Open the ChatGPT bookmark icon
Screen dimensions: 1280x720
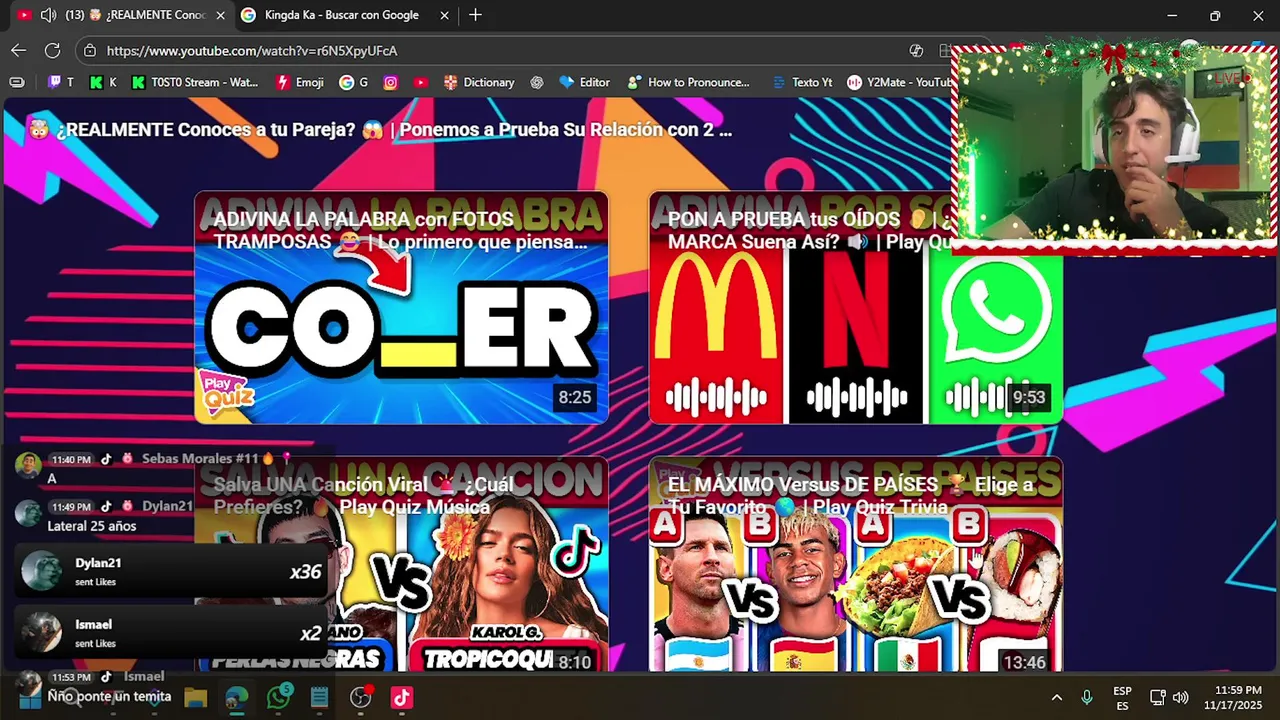coord(537,82)
